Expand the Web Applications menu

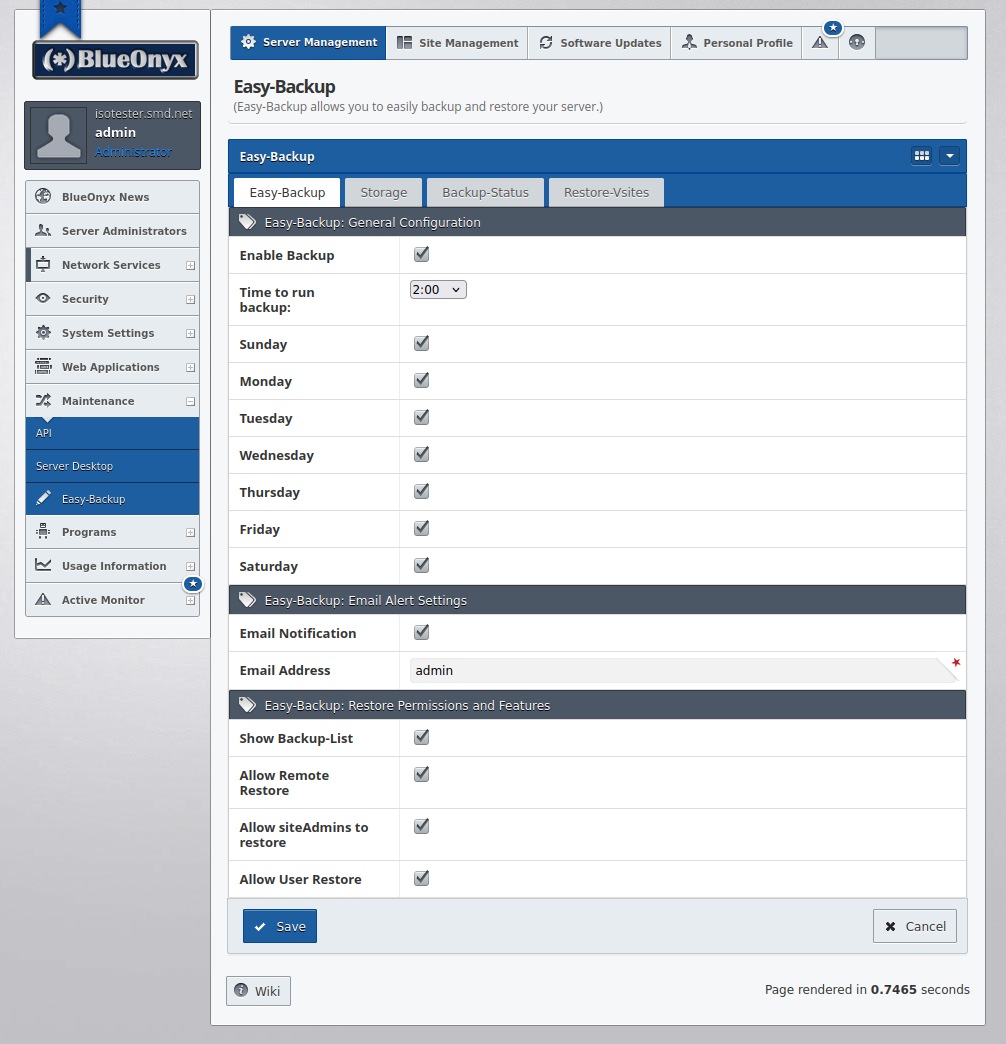click(190, 368)
